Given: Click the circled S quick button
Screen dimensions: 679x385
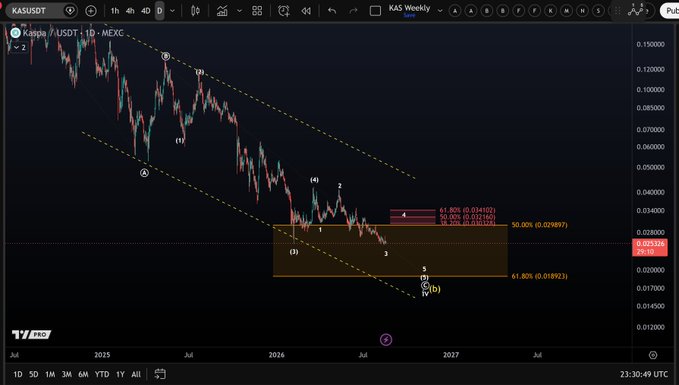Looking at the screenshot, I should [598, 11].
